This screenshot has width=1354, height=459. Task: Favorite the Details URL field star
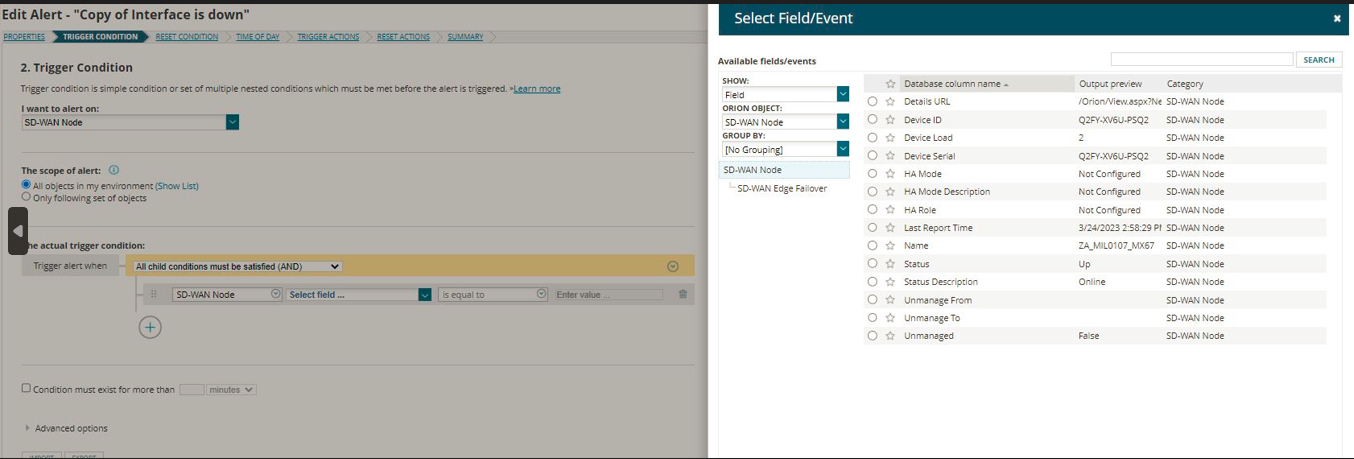click(890, 102)
